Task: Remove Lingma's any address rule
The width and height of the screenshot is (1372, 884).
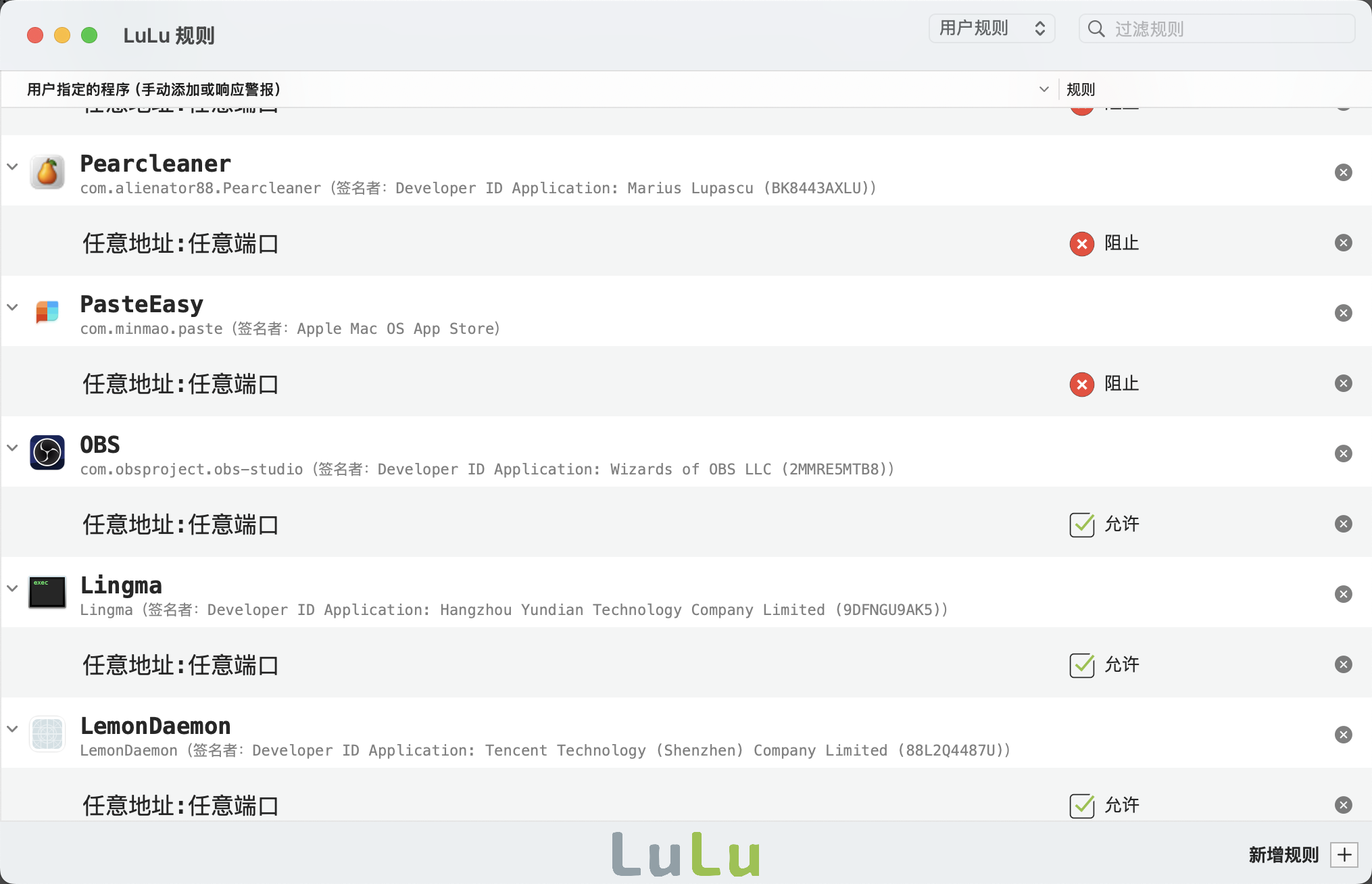Action: [x=1344, y=664]
